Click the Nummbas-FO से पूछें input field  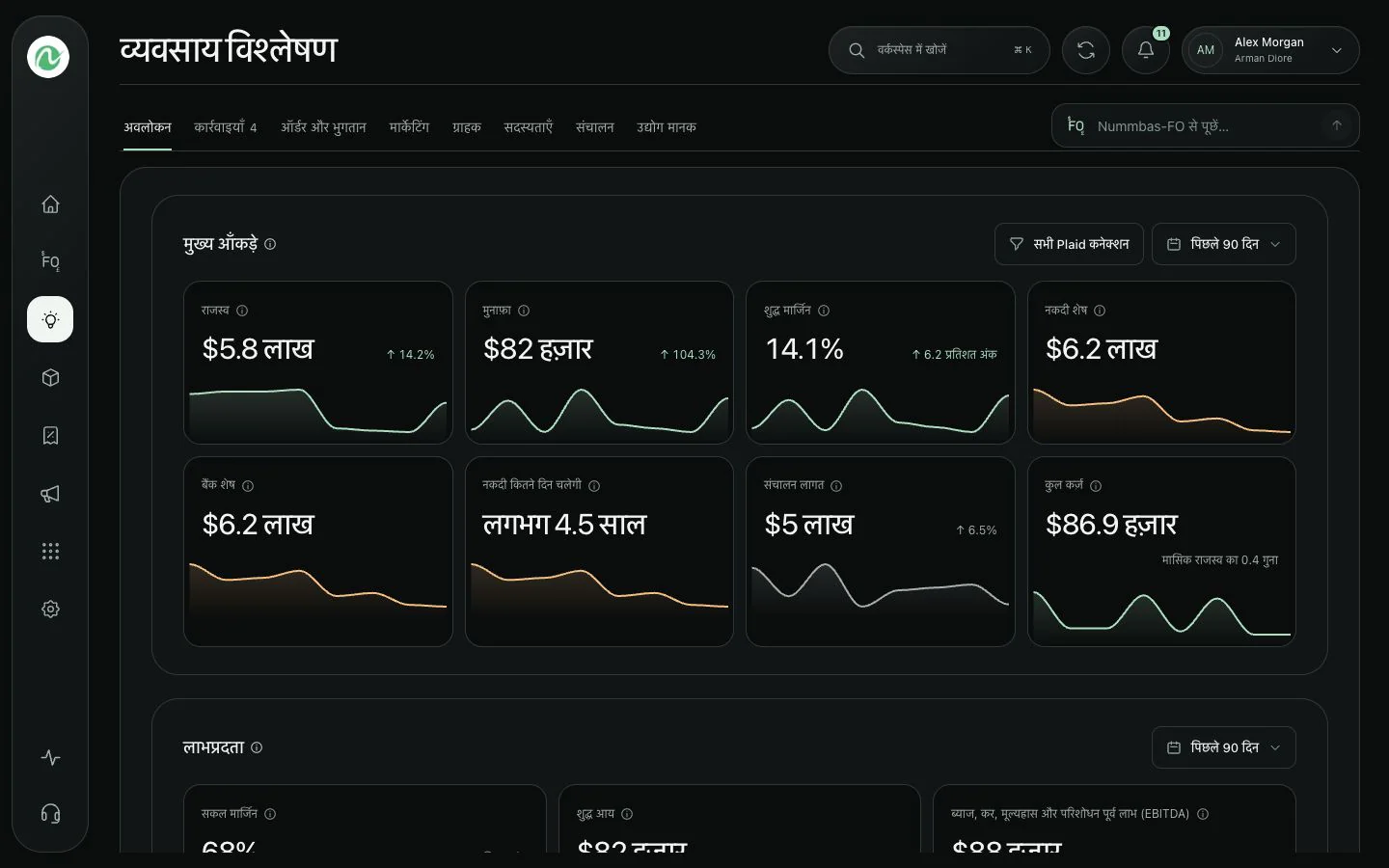point(1205,125)
